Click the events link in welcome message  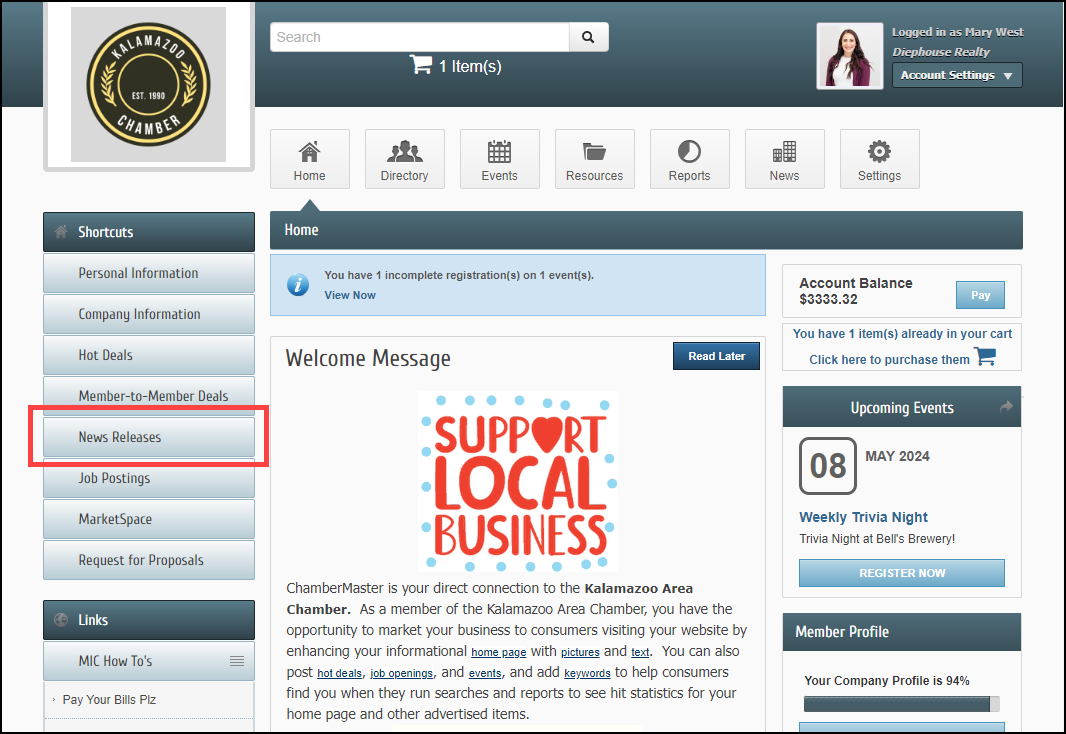pos(485,674)
